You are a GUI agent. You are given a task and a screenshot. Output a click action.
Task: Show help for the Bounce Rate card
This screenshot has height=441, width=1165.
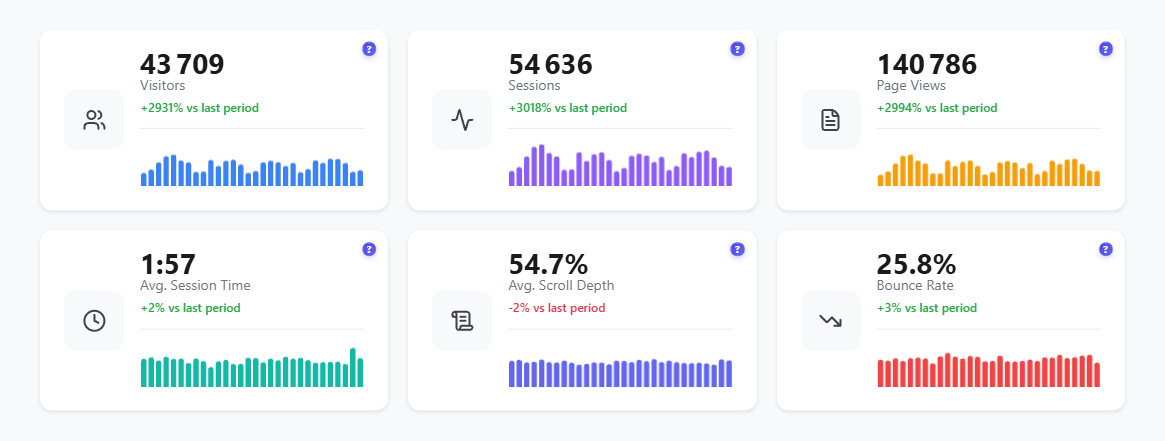1106,249
